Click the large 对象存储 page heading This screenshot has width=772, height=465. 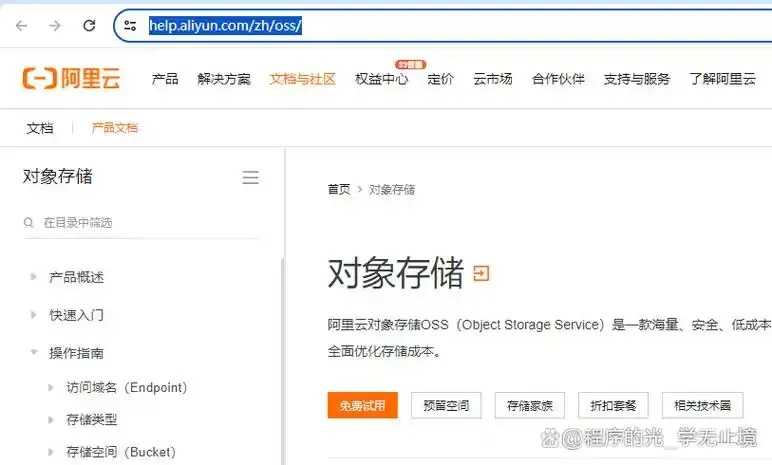[x=396, y=272]
